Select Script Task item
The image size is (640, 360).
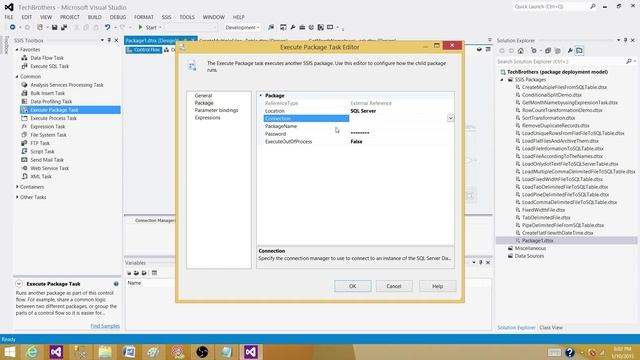pyautogui.click(x=42, y=151)
